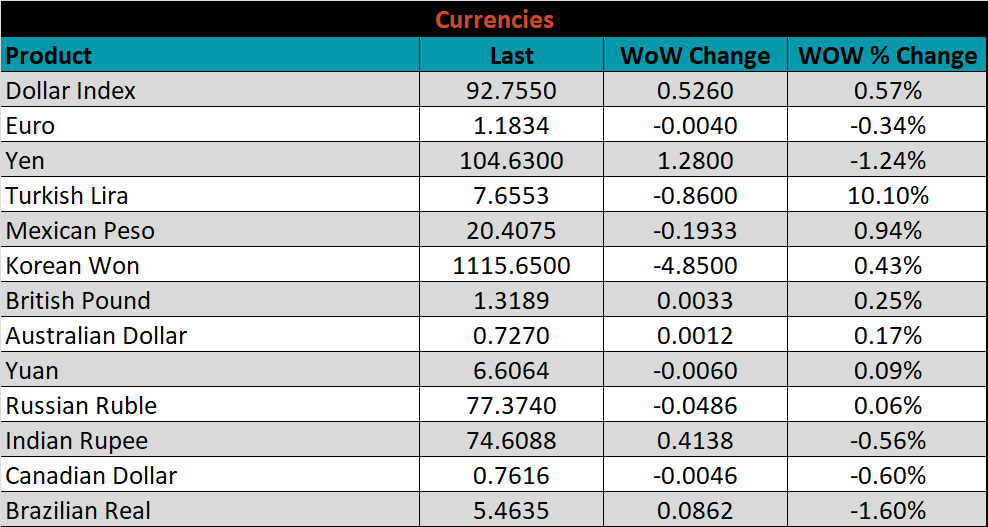Select Indian Rupee WoW change 0.4138
988x527 pixels.
(x=695, y=441)
